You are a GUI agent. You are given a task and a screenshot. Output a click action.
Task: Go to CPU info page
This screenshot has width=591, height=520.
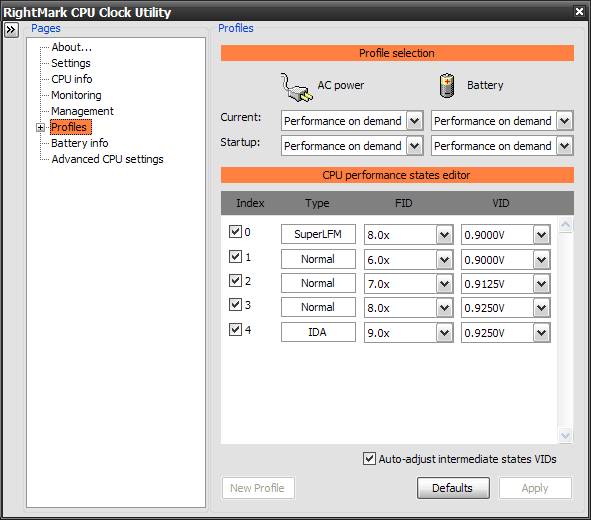pyautogui.click(x=72, y=79)
